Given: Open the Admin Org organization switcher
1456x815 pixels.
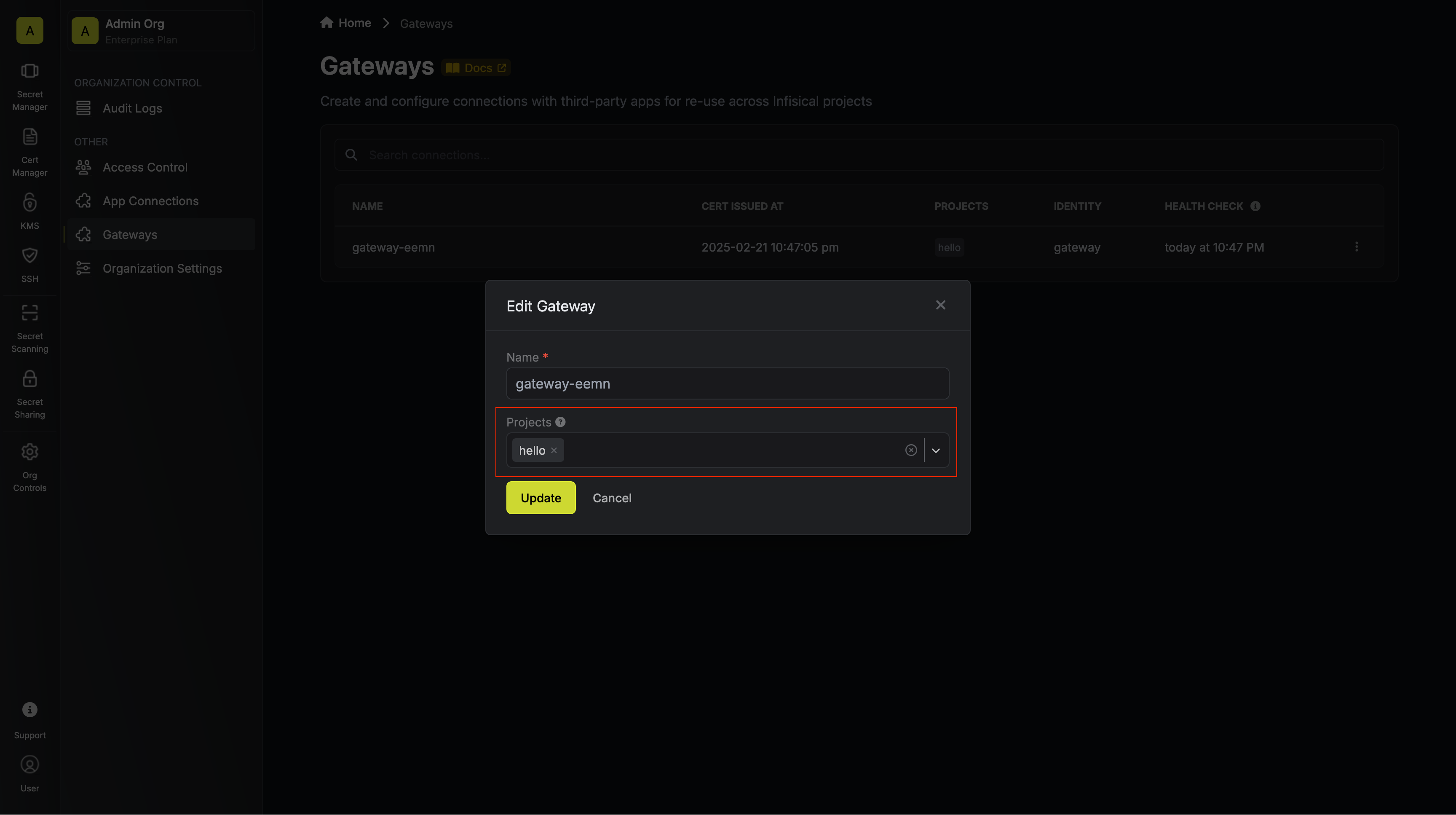Looking at the screenshot, I should pyautogui.click(x=161, y=31).
